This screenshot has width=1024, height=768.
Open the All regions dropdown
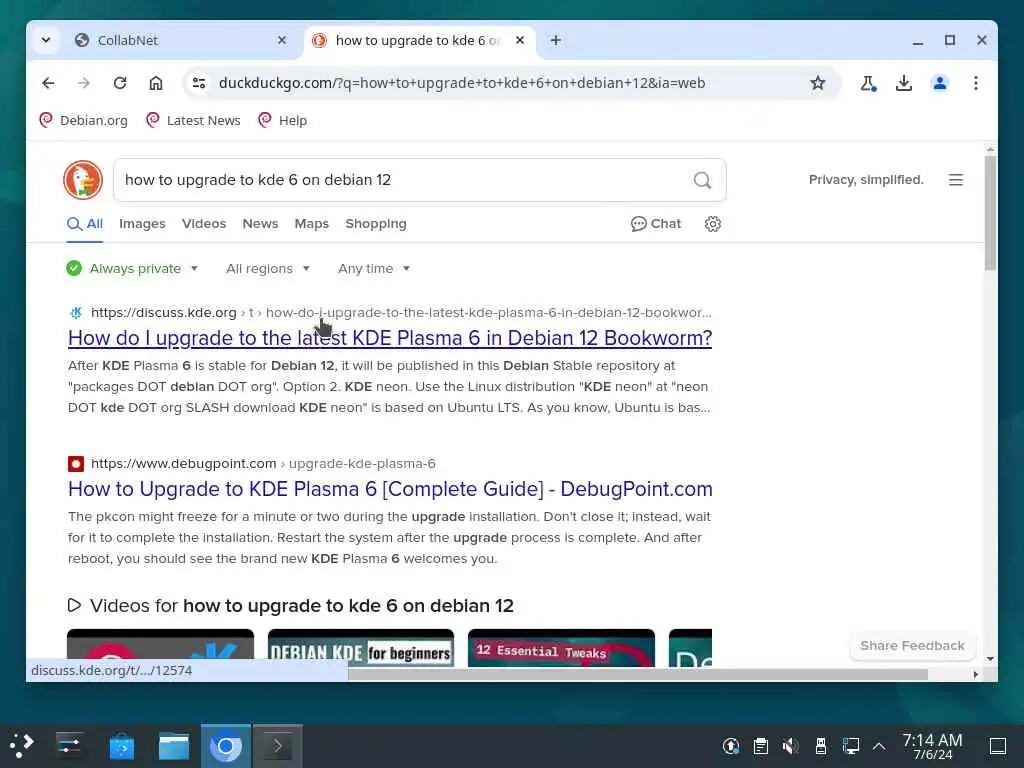tap(268, 268)
